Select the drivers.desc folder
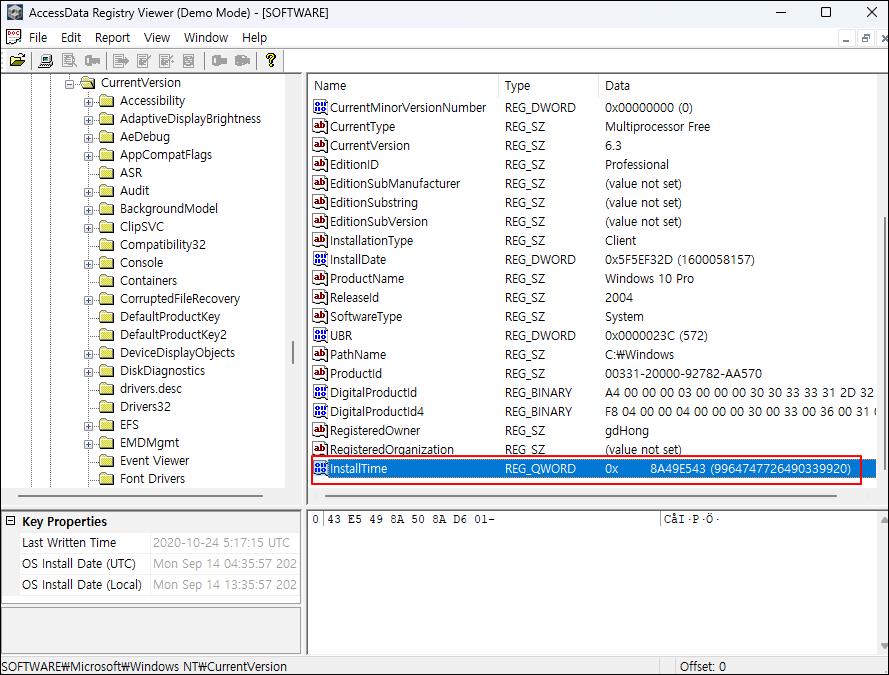Viewport: 889px width, 675px height. 141,388
